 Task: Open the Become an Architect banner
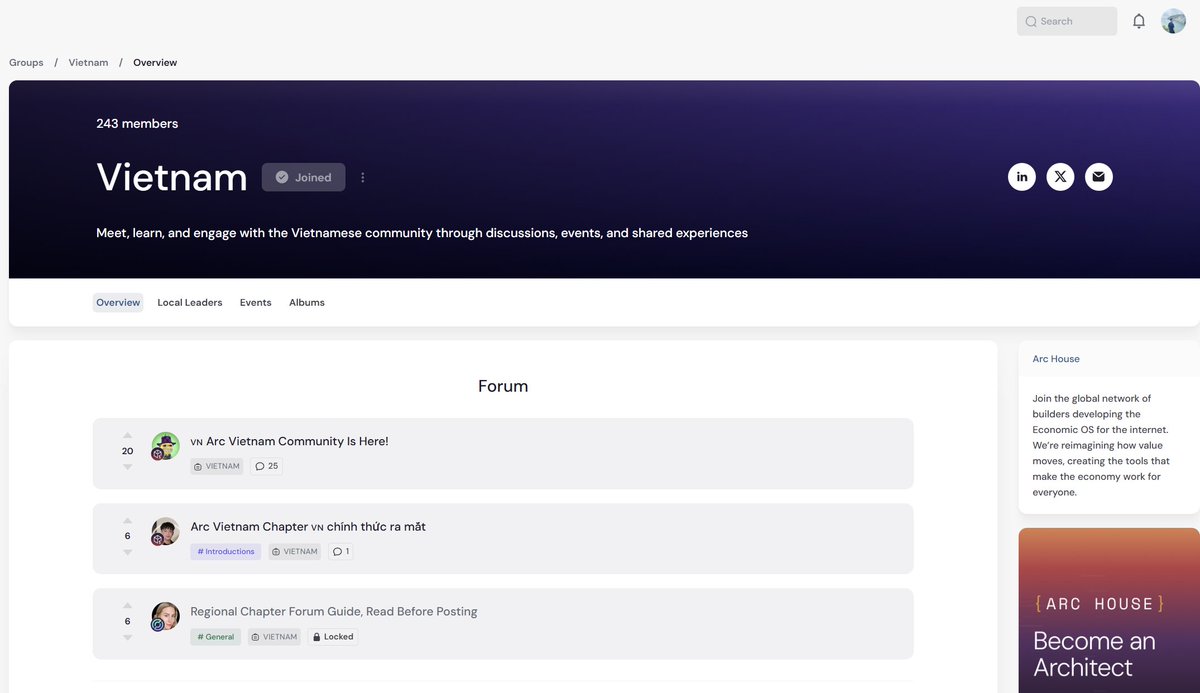click(1109, 610)
